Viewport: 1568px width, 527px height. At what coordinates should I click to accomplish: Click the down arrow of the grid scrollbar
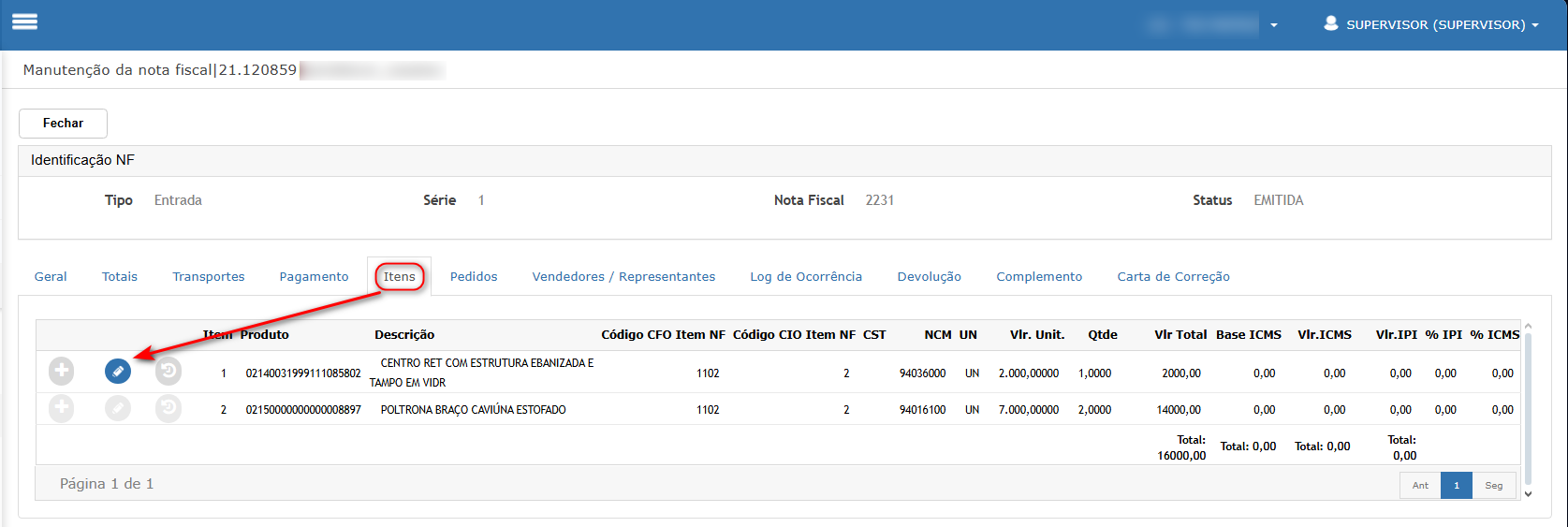(x=1529, y=493)
